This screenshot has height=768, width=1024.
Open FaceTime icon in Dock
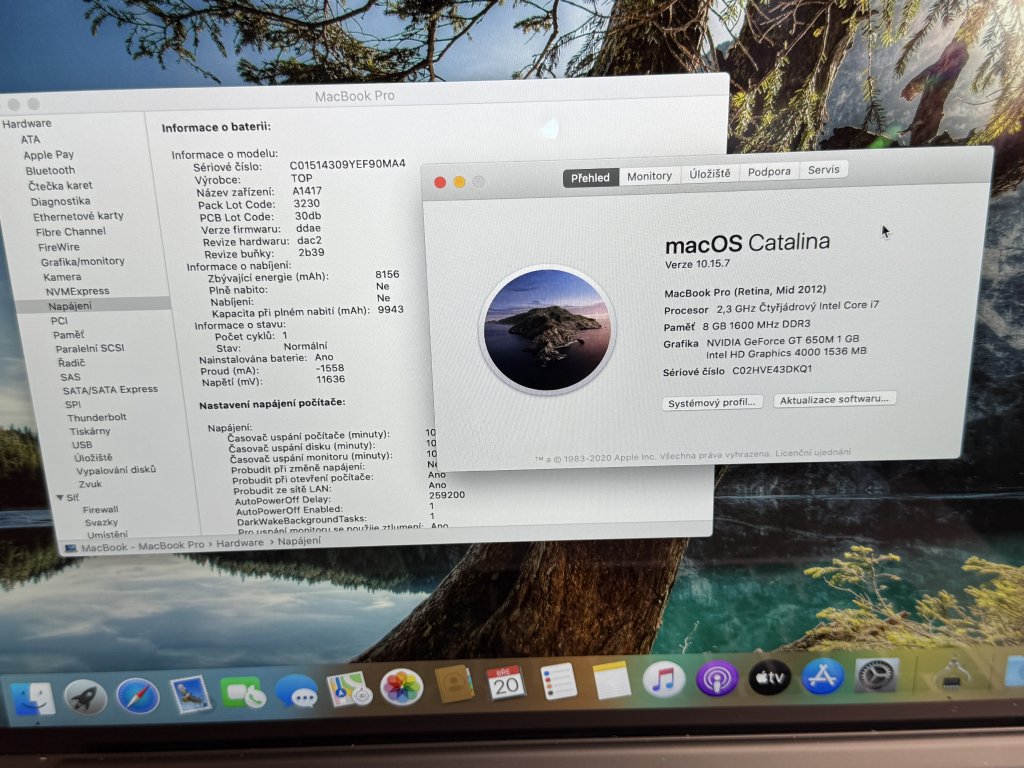[243, 693]
